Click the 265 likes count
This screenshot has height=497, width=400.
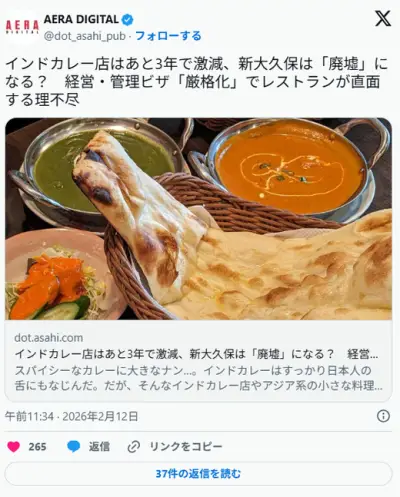tap(37, 447)
